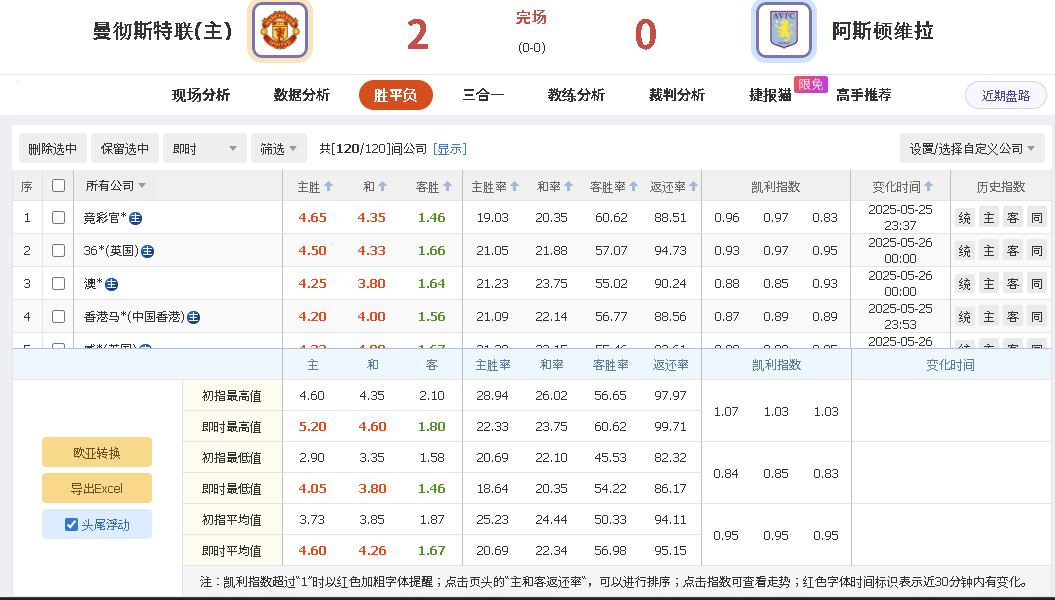This screenshot has height=600, width=1055.
Task: Click the 导出Excel button
Action: click(96, 487)
